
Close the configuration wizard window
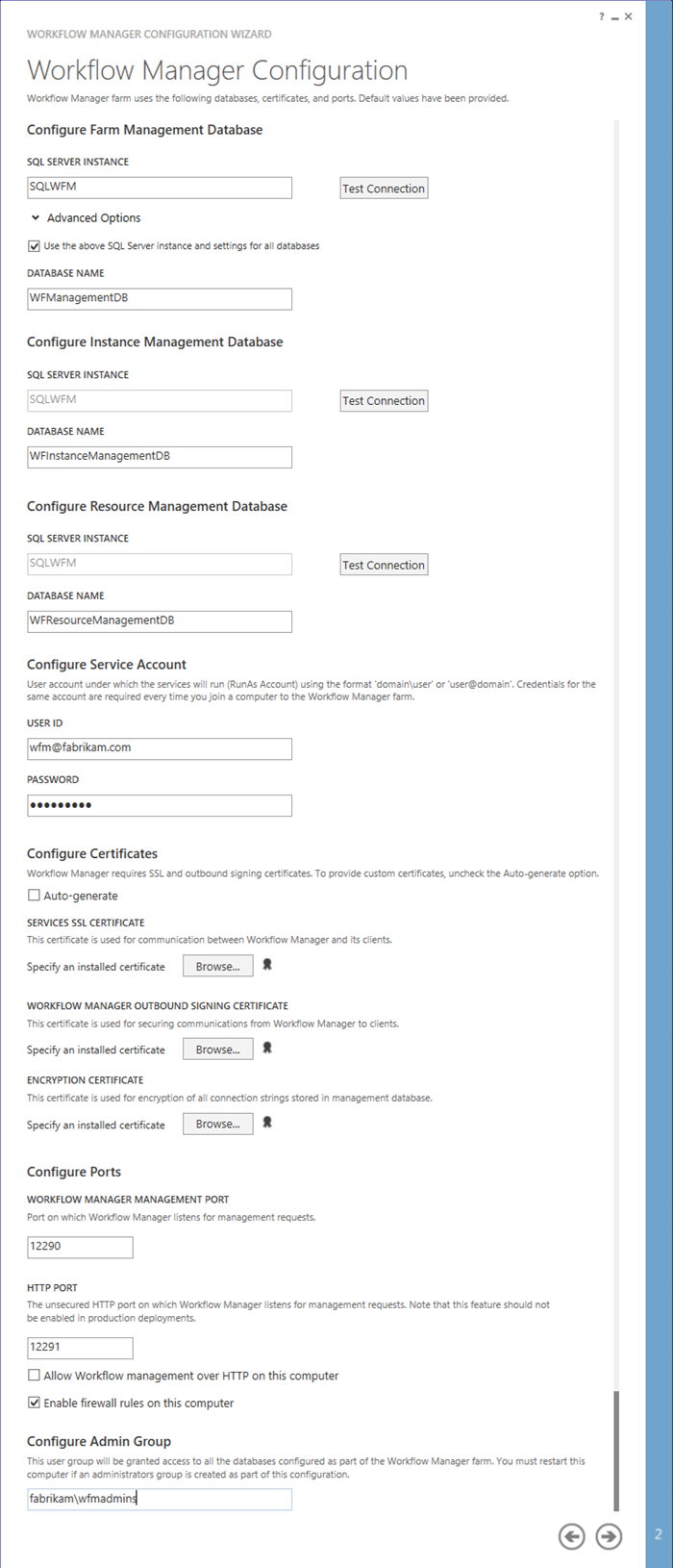coord(629,16)
